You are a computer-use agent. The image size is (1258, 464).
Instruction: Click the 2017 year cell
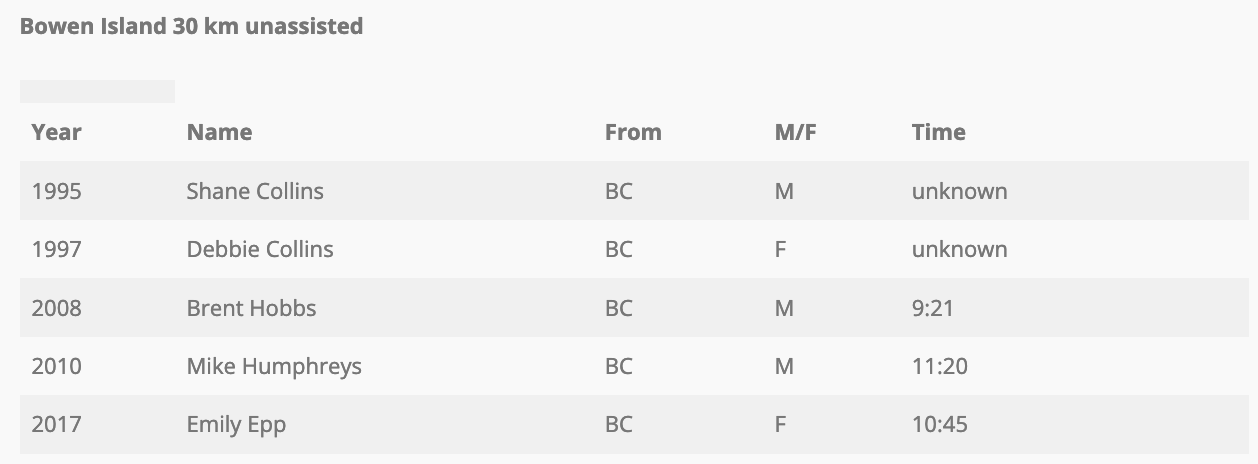point(56,425)
